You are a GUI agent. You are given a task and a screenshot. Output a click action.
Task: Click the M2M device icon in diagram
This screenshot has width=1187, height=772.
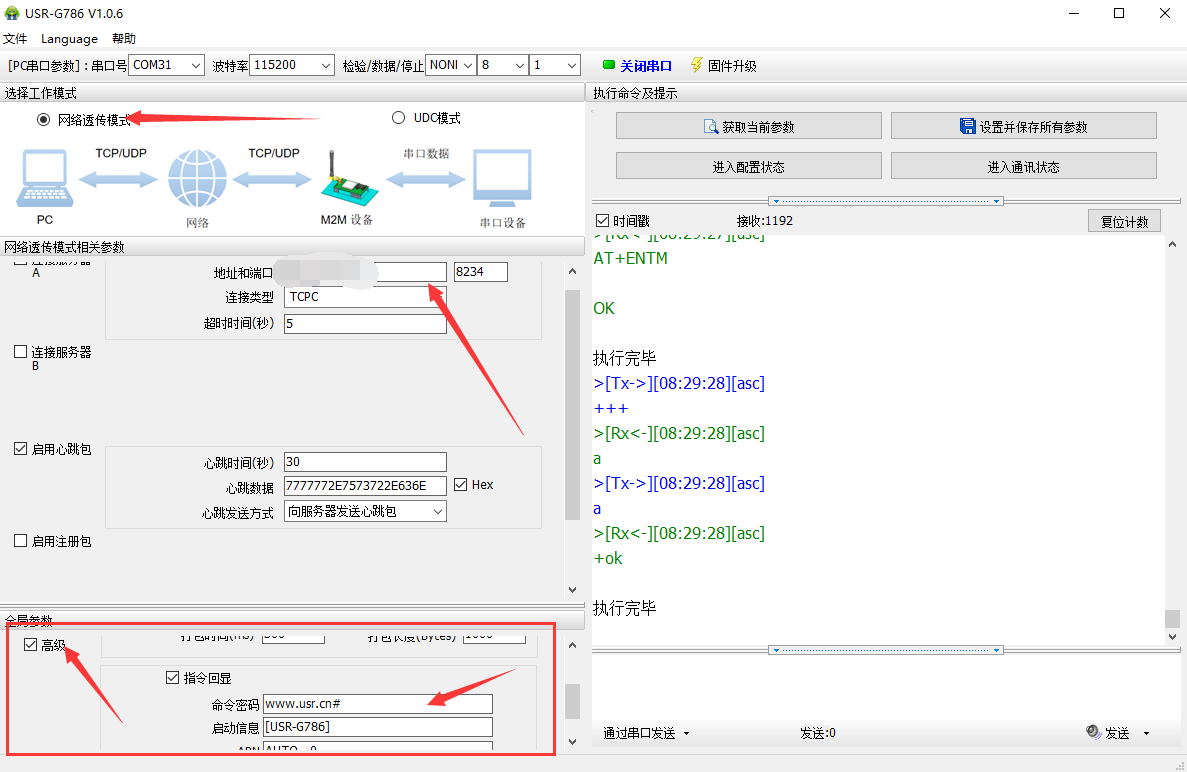click(345, 180)
